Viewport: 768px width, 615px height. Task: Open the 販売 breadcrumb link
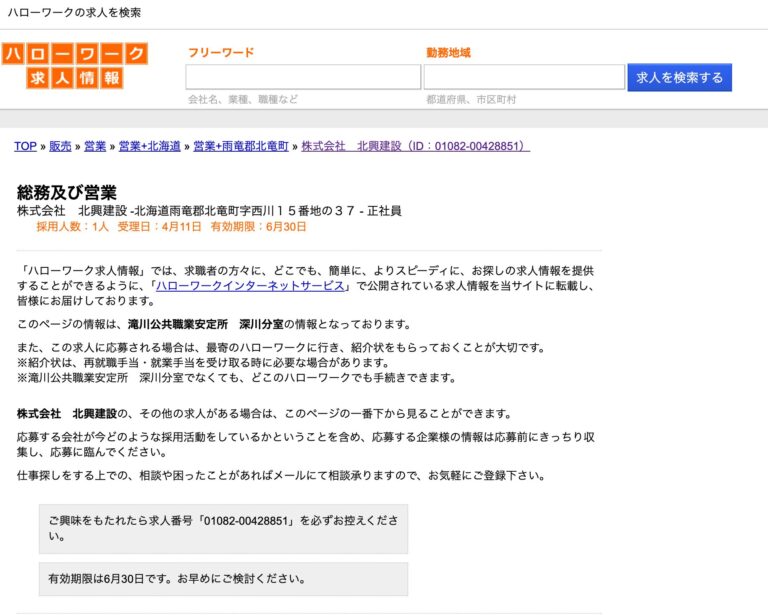(60, 146)
